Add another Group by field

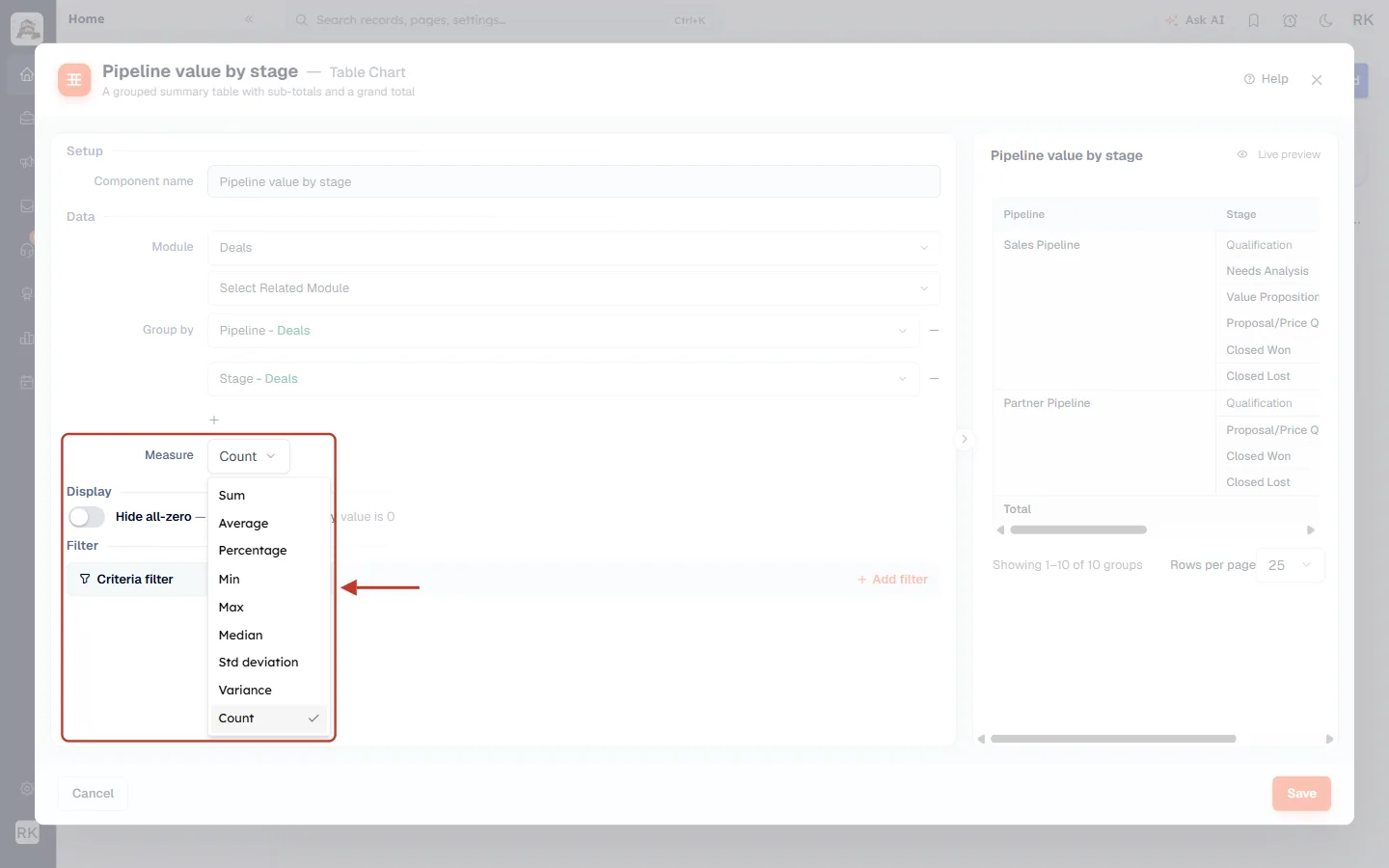coord(214,420)
